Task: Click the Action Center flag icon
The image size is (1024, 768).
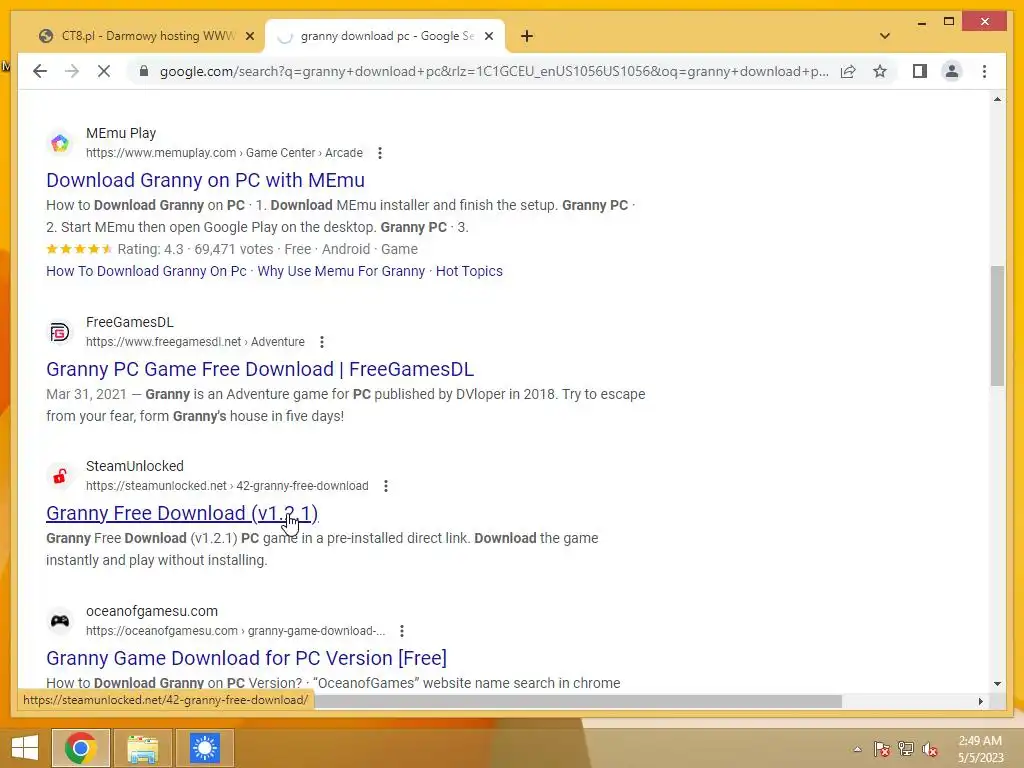Action: click(x=882, y=749)
